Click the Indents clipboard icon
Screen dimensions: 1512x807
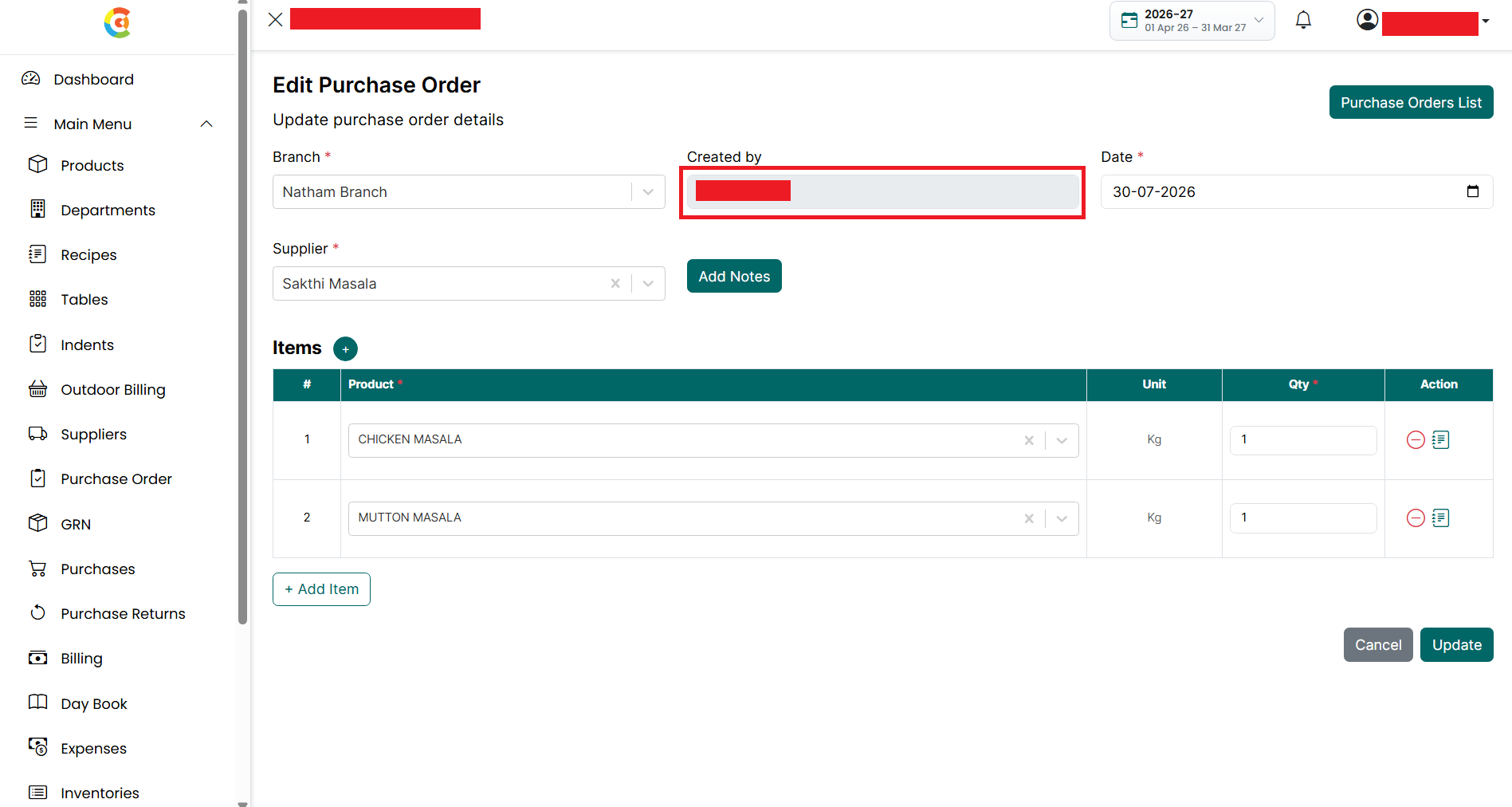point(37,344)
